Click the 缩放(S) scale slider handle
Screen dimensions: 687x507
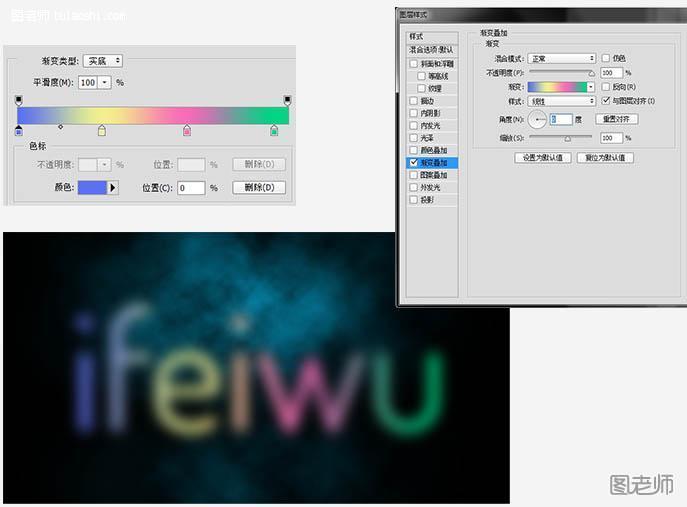pos(567,138)
